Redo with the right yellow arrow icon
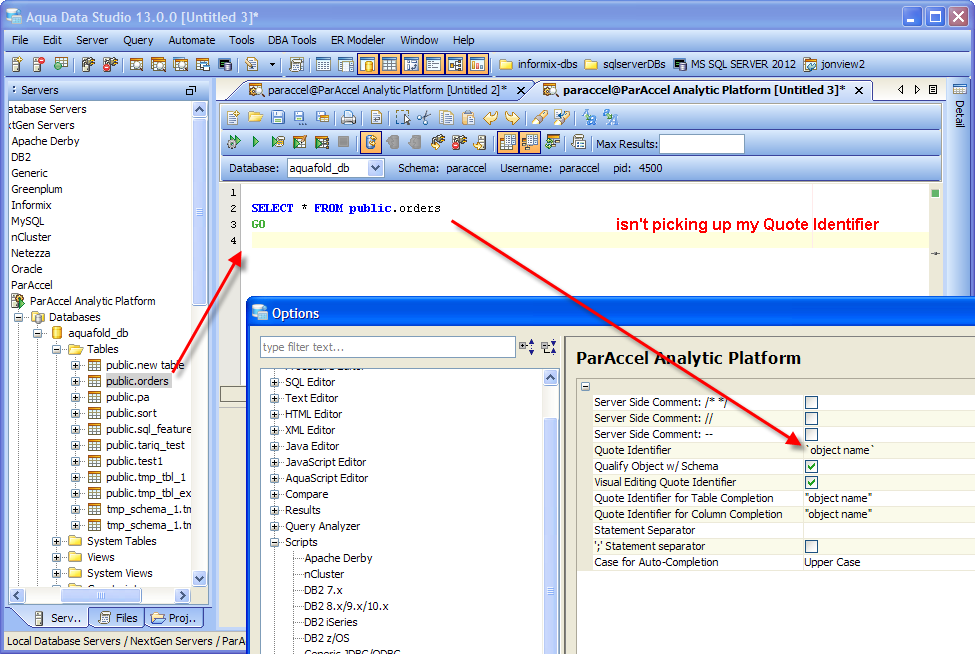Viewport: 975px width, 654px height. (512, 117)
